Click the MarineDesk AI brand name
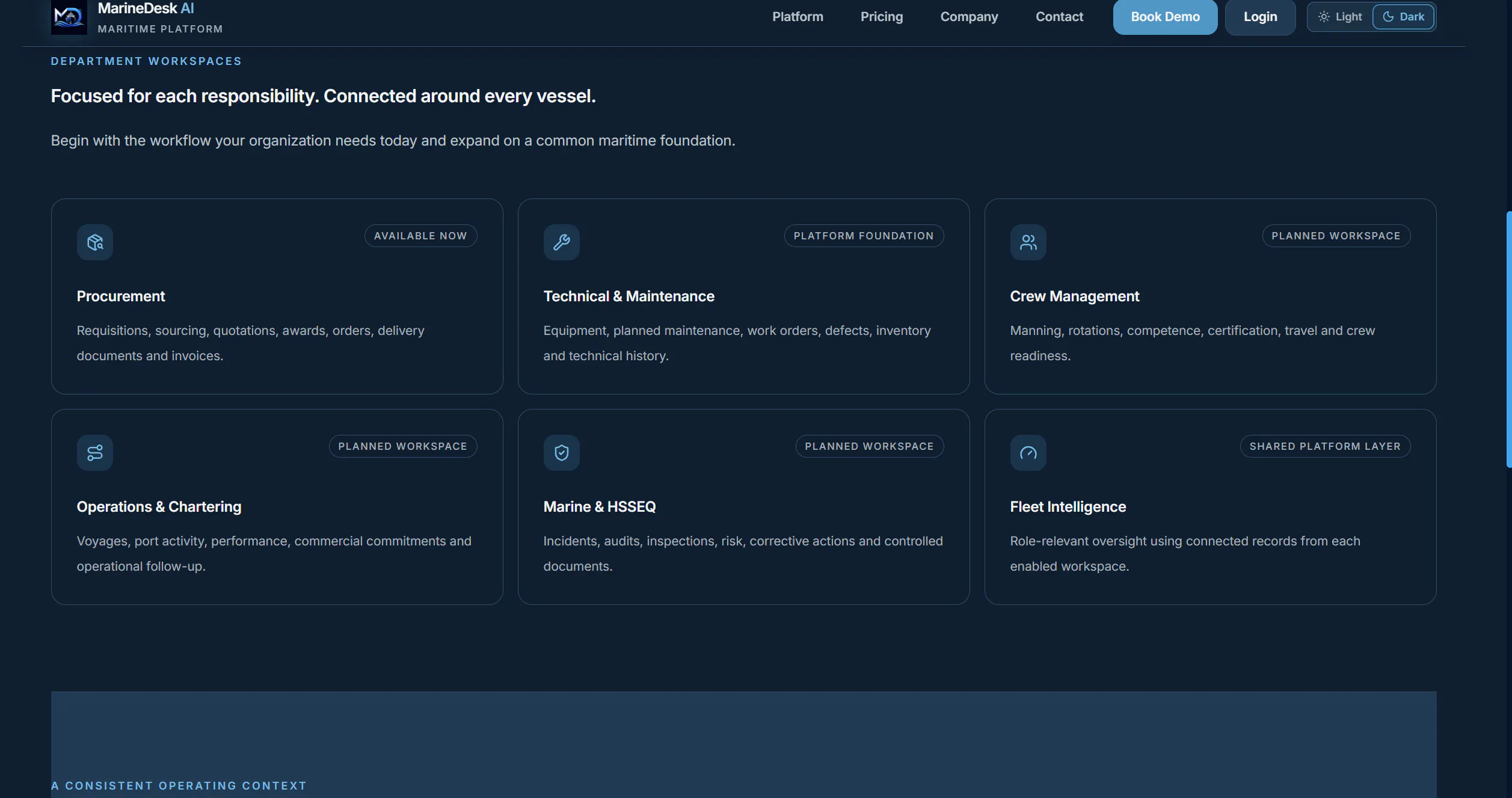 click(x=146, y=8)
